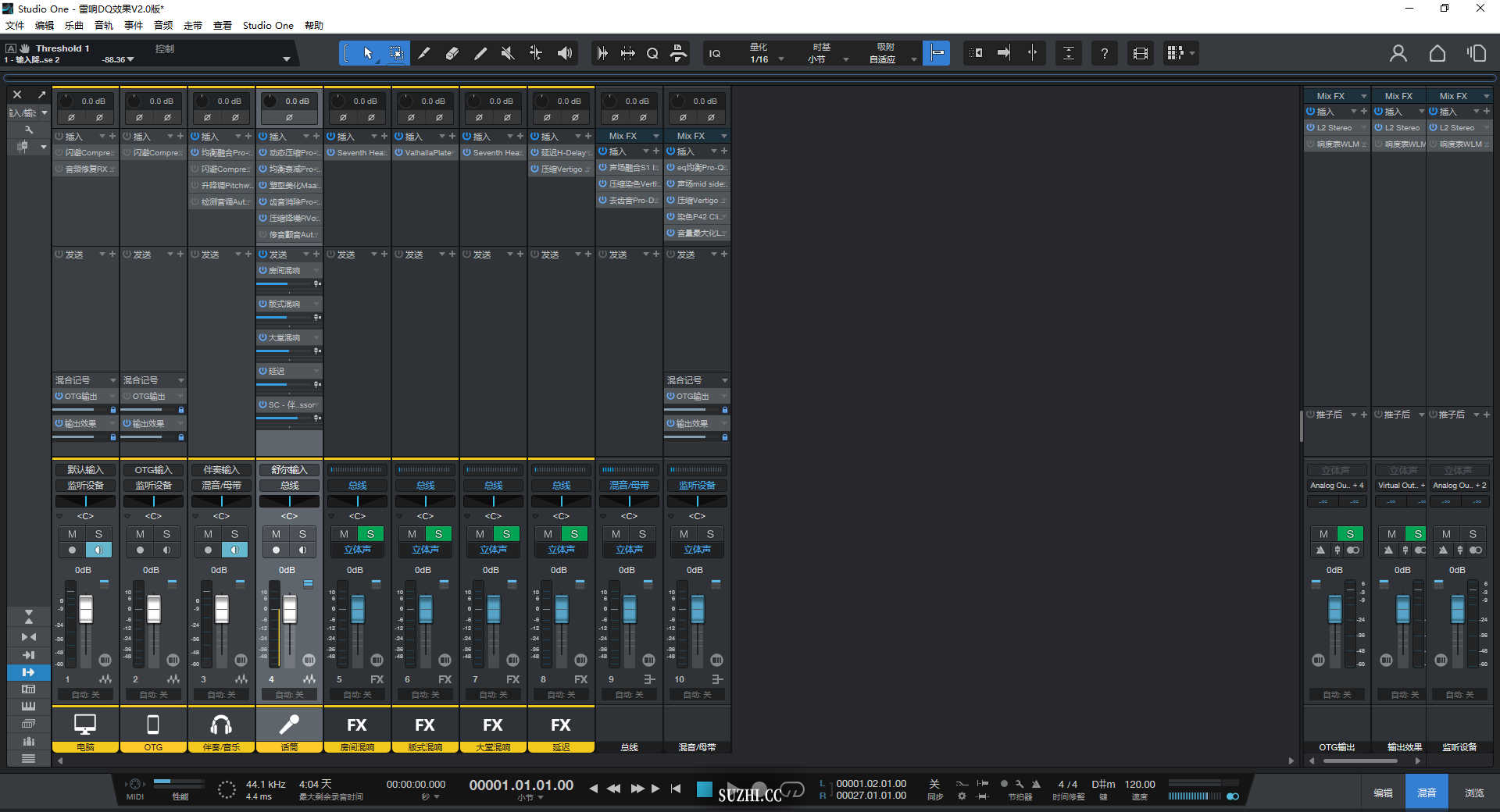Open the 编辑 menu
The width and height of the screenshot is (1500, 812).
pos(45,25)
